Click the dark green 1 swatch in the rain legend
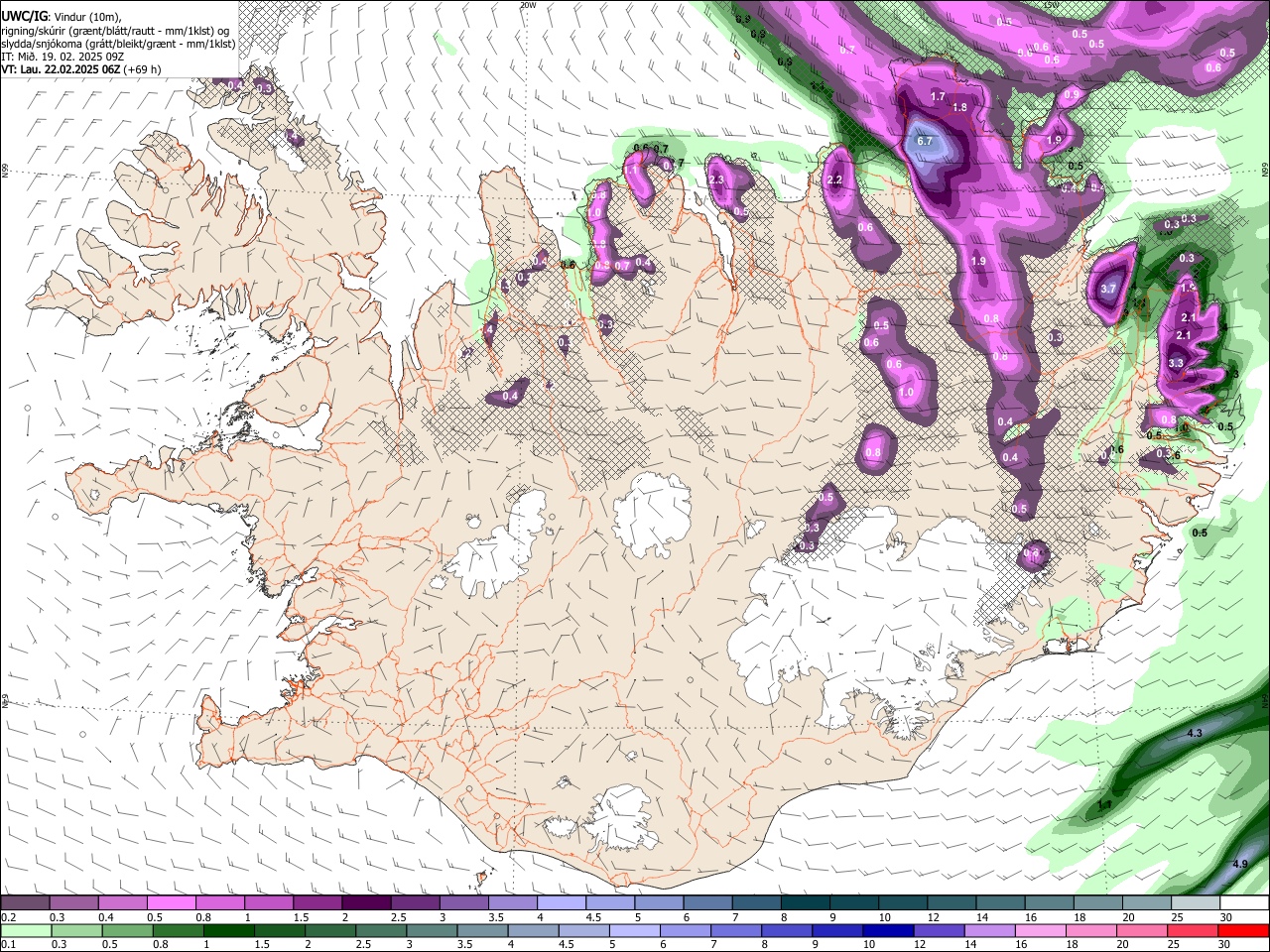This screenshot has width=1270, height=952. [x=229, y=931]
